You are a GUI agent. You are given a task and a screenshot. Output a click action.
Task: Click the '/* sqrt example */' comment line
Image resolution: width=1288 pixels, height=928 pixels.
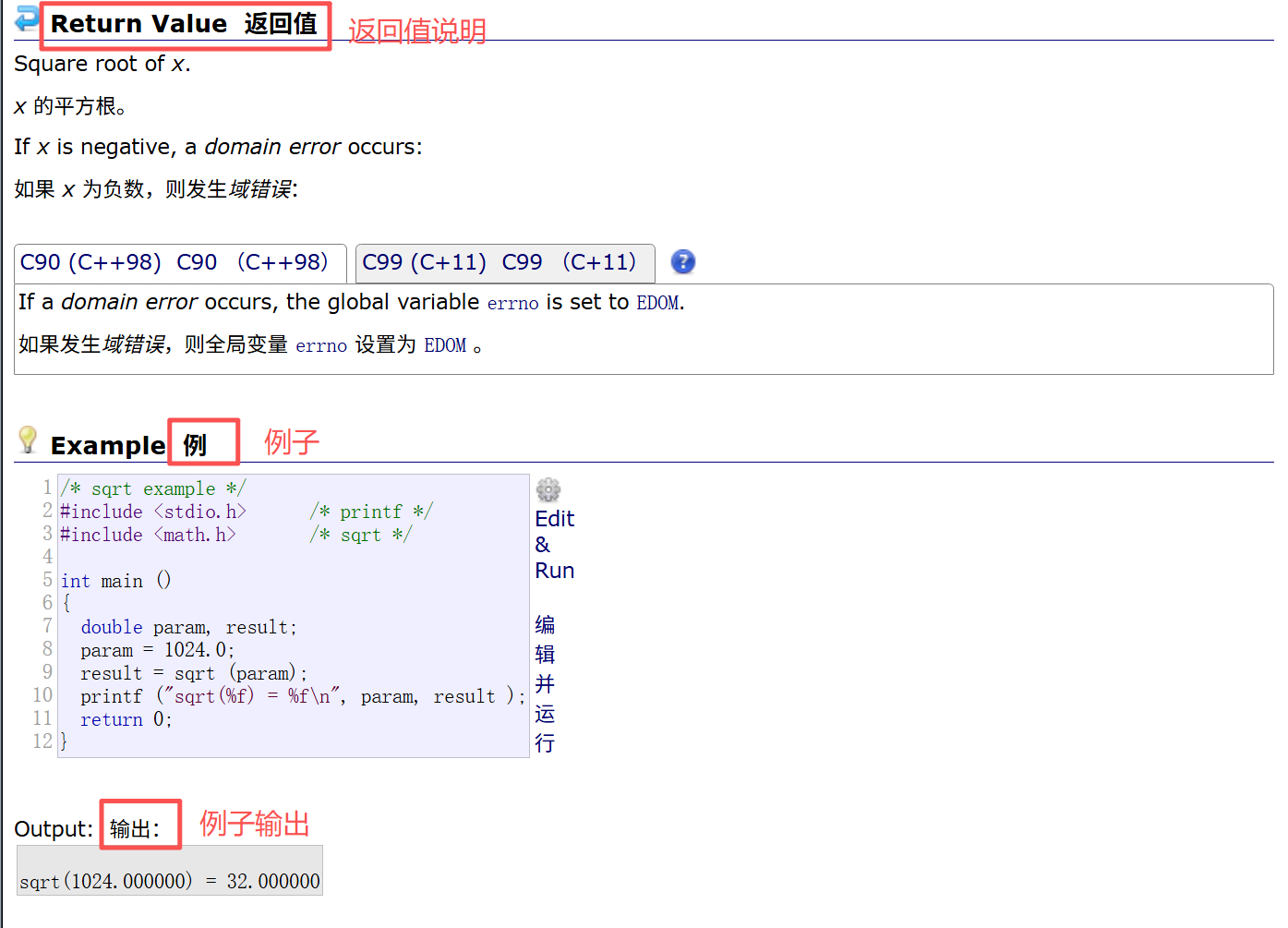coord(153,489)
